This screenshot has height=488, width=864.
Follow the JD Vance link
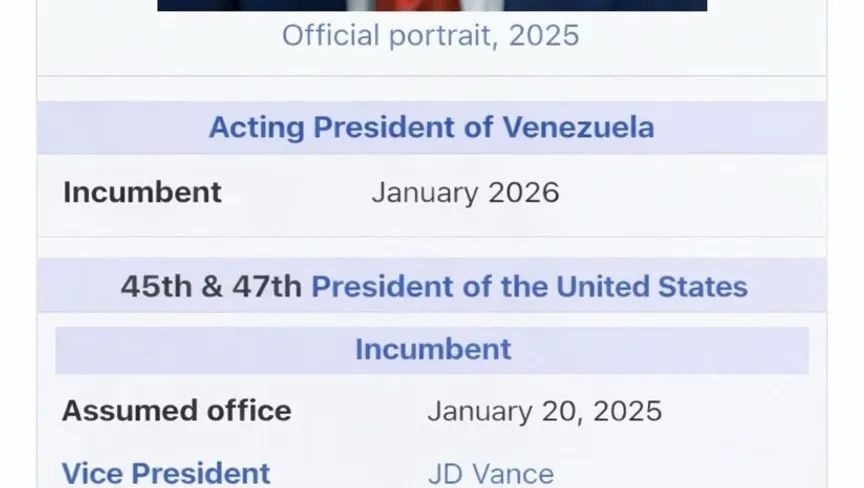point(490,473)
